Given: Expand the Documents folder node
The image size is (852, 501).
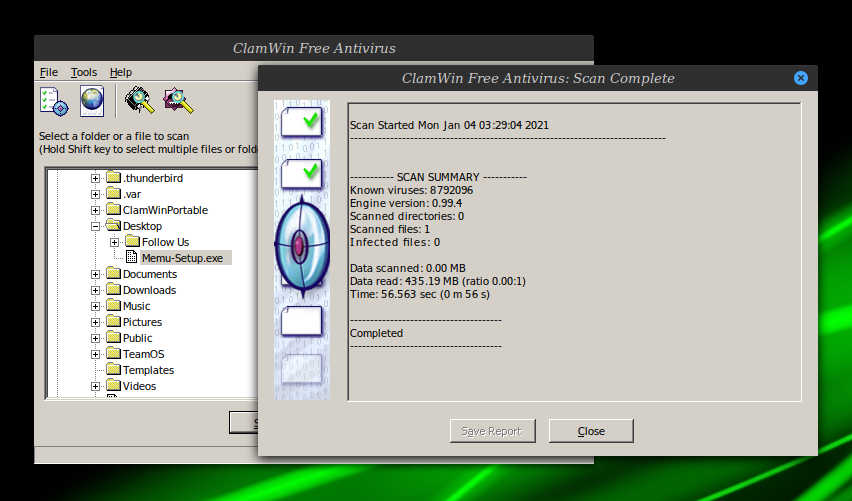Looking at the screenshot, I should [95, 274].
